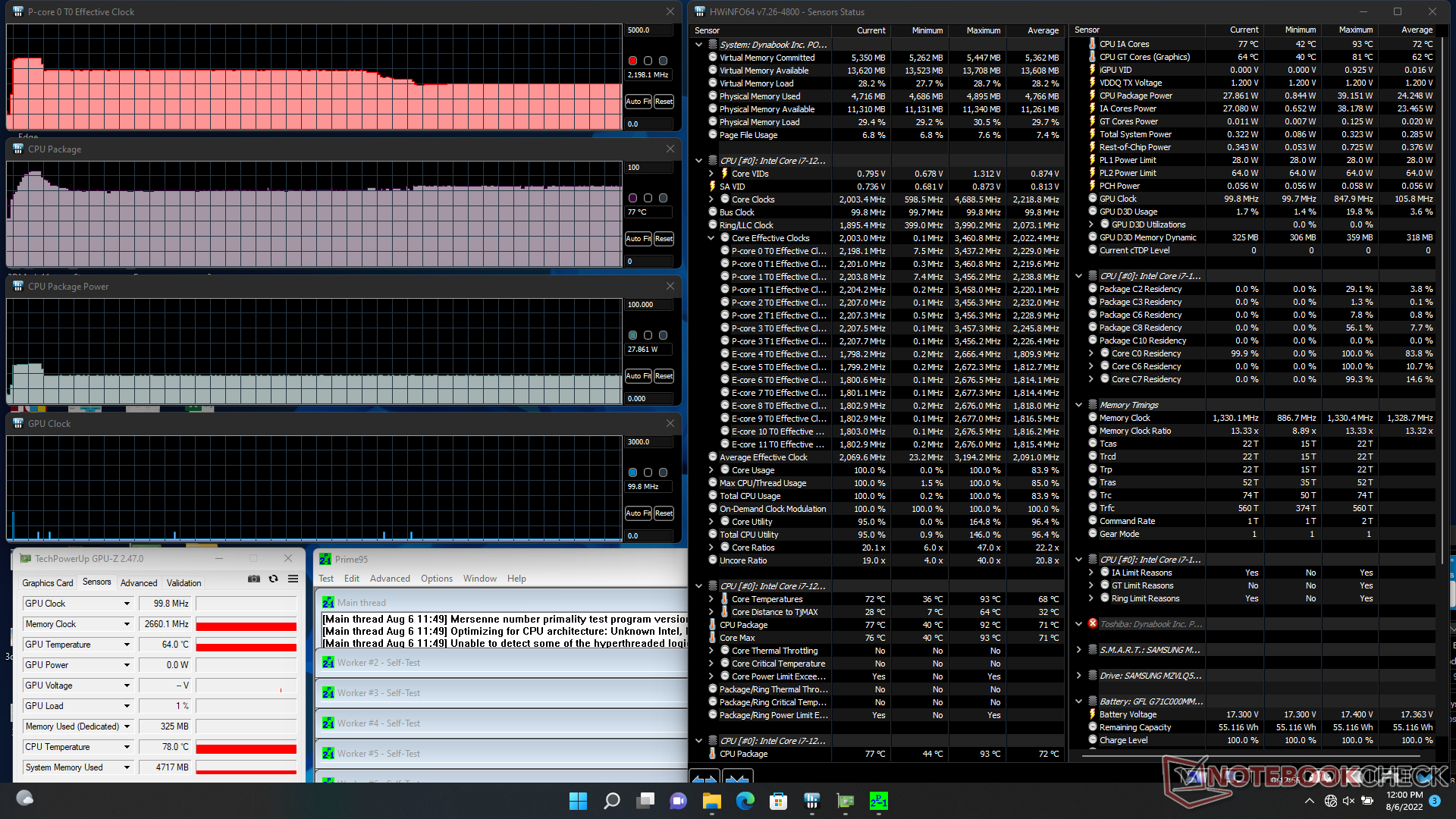
Task: Click Auto Fit in P-core 0 graph
Action: coord(639,102)
